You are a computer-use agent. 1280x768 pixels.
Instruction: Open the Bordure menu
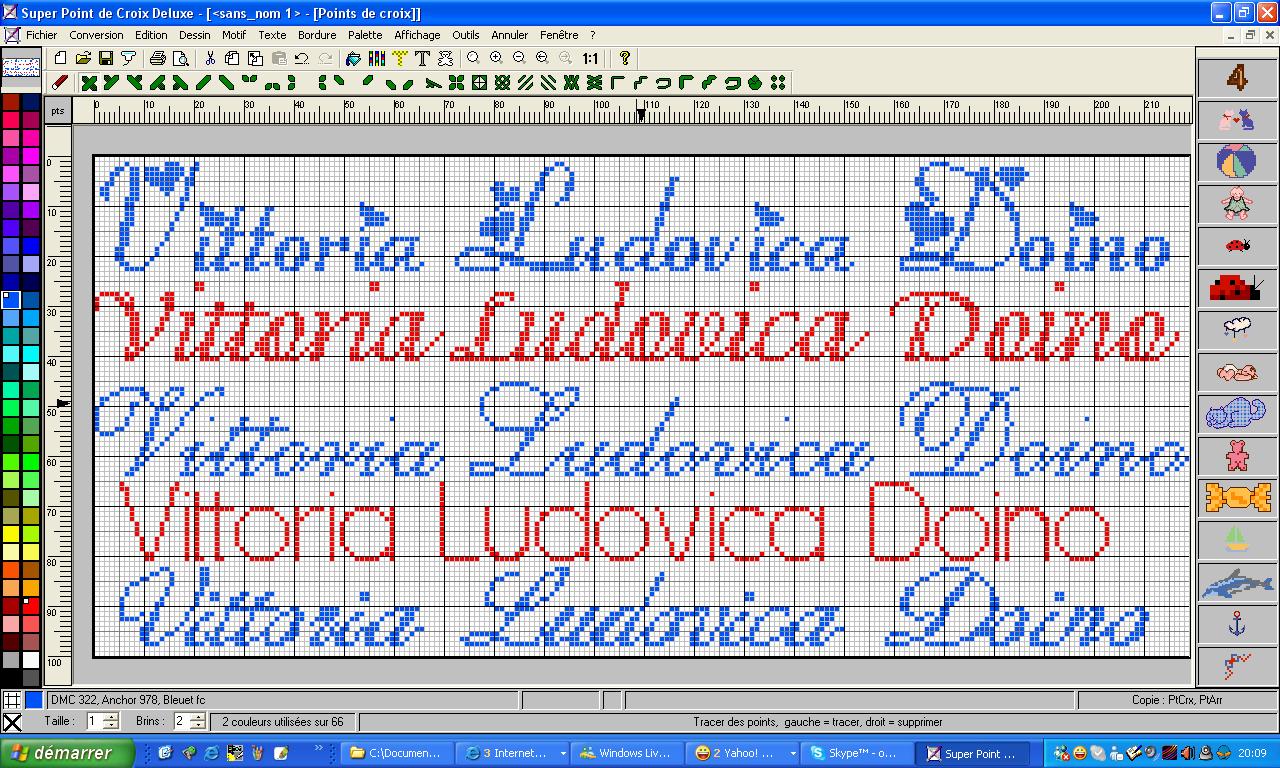[x=316, y=34]
